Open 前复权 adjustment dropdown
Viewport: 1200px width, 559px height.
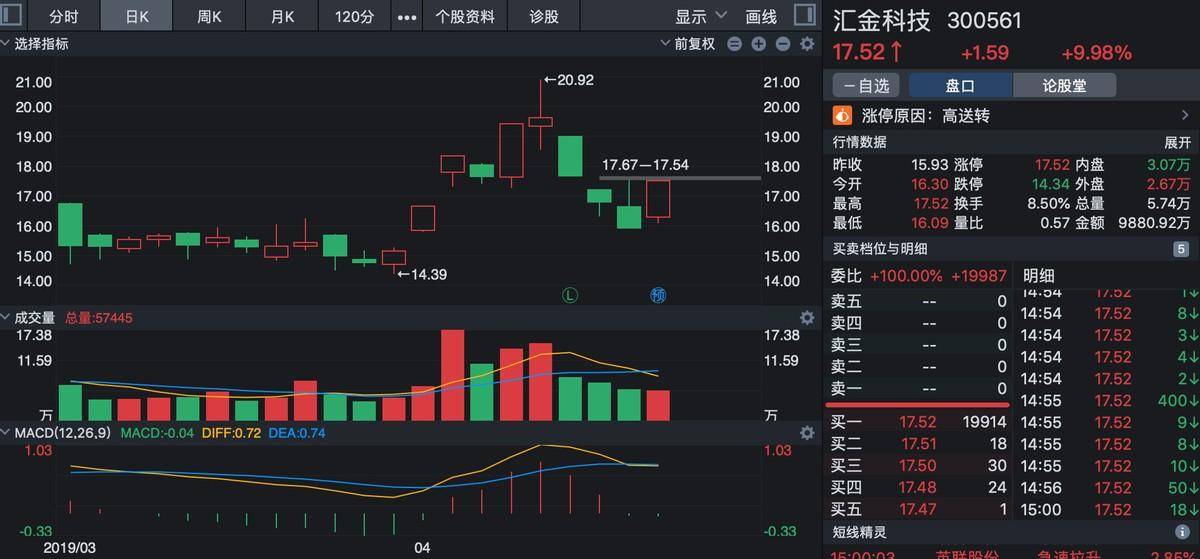tap(688, 44)
